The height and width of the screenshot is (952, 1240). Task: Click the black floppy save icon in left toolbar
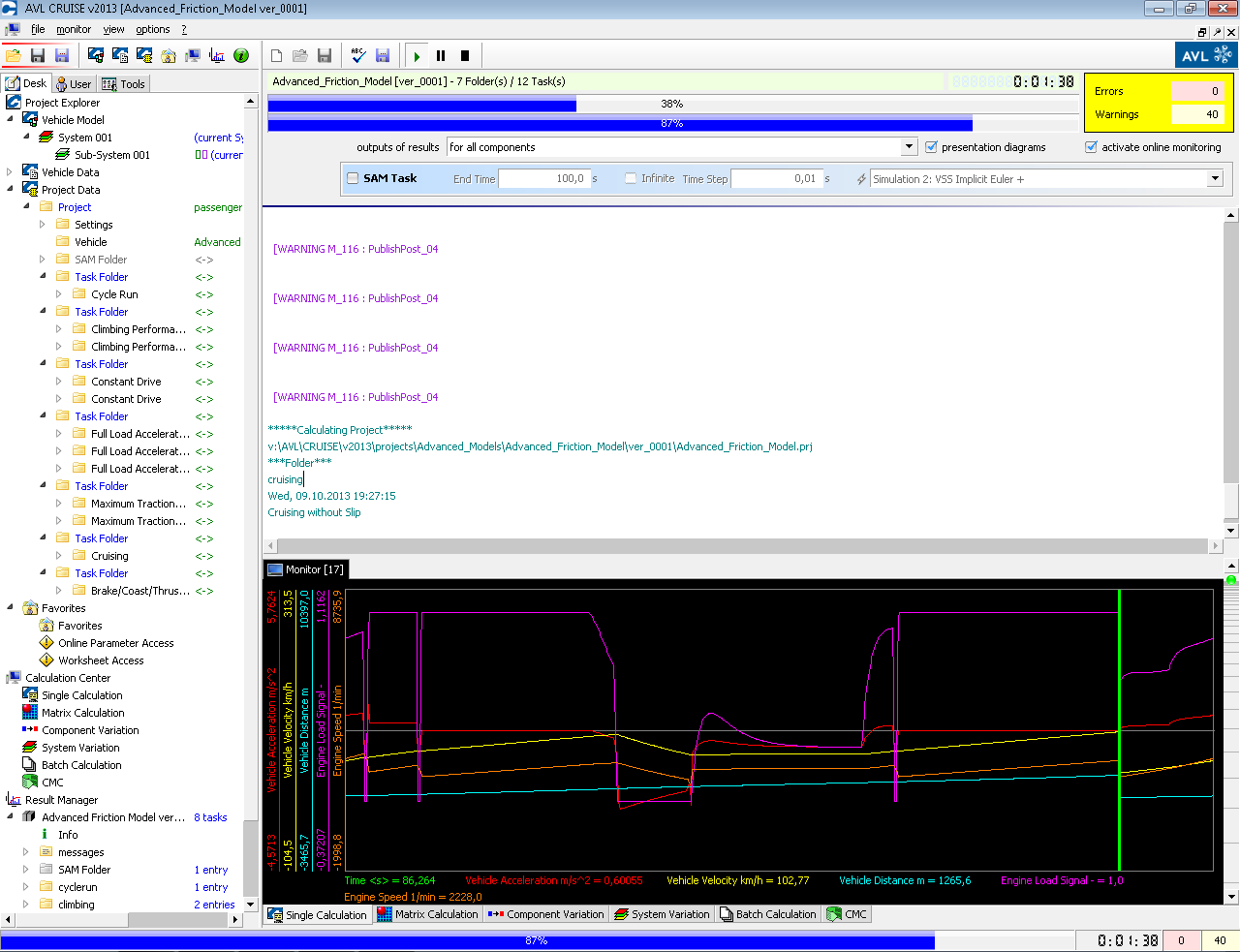(x=38, y=56)
